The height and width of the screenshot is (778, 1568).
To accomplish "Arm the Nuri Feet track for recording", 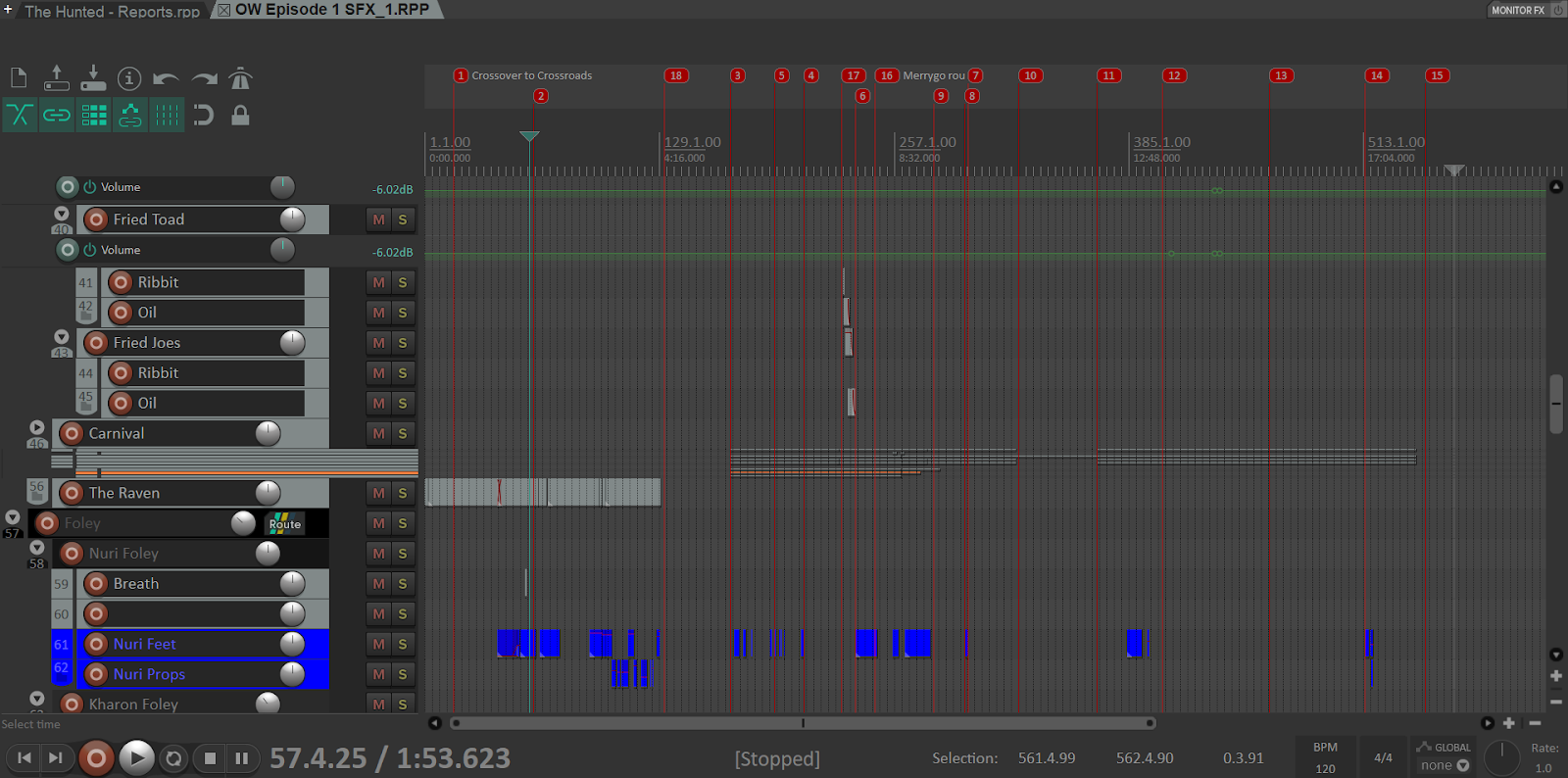I will tap(96, 644).
